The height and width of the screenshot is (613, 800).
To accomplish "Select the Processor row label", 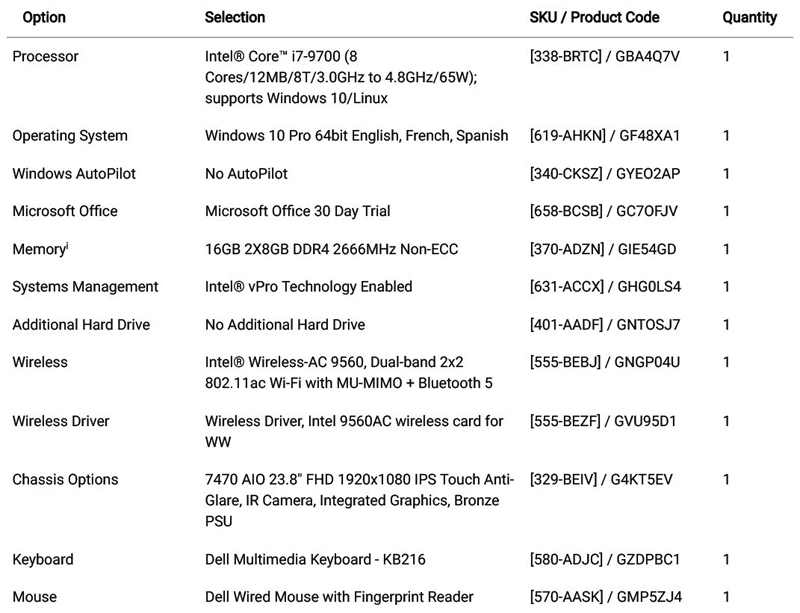I will pyautogui.click(x=45, y=56).
